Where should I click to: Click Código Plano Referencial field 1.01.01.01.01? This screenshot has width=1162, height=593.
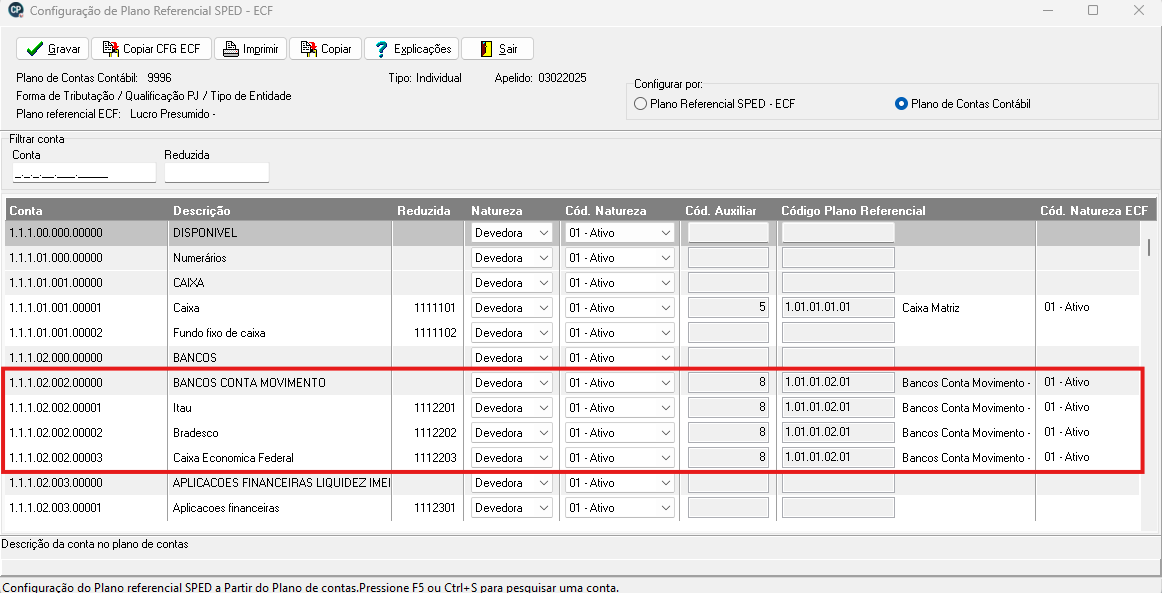click(838, 308)
